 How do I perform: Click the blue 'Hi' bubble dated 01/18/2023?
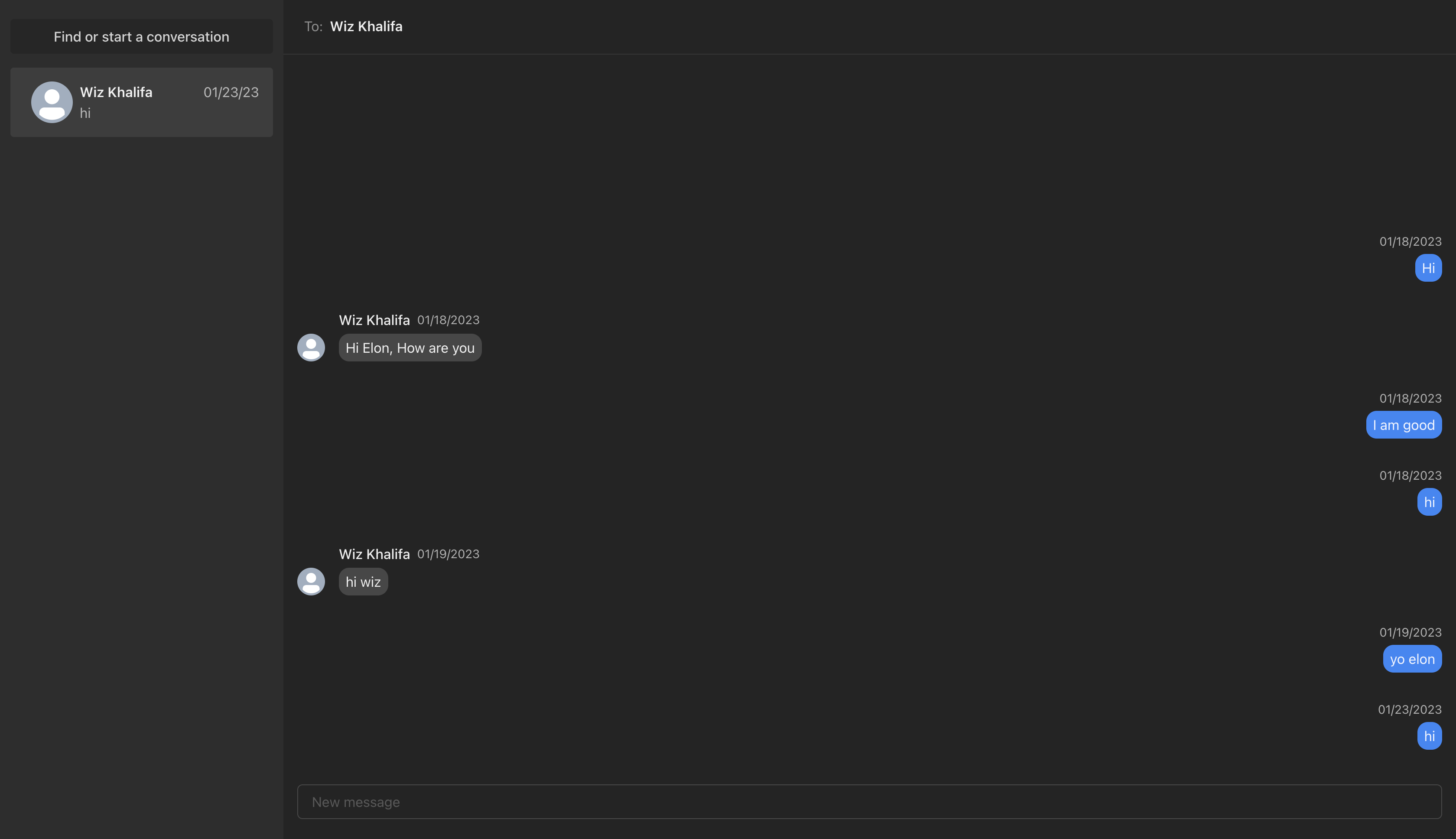pyautogui.click(x=1428, y=267)
